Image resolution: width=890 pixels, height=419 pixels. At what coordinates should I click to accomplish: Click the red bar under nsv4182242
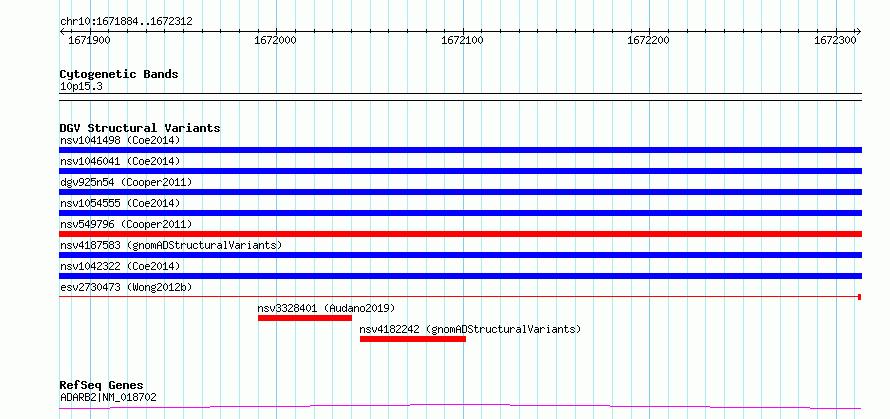pos(413,339)
